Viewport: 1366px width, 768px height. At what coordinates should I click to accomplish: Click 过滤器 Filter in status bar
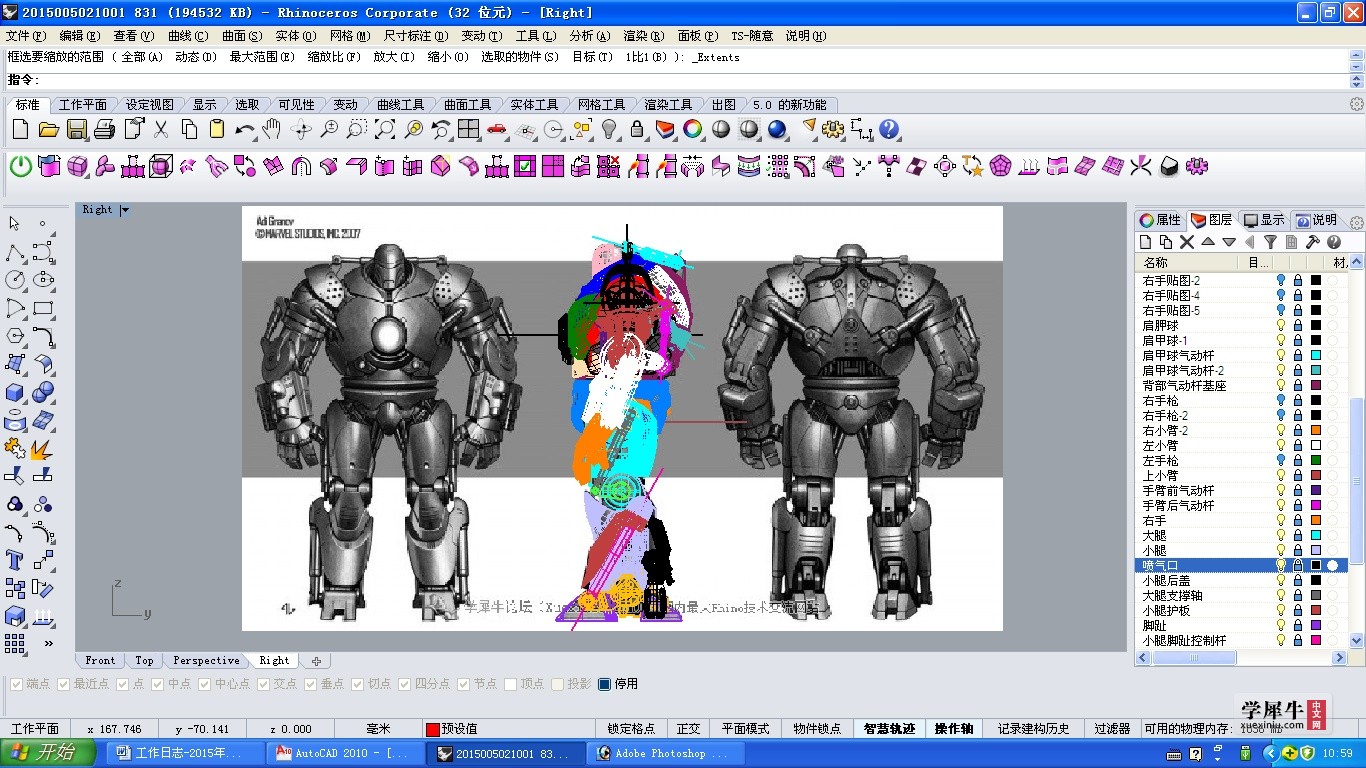(1112, 729)
